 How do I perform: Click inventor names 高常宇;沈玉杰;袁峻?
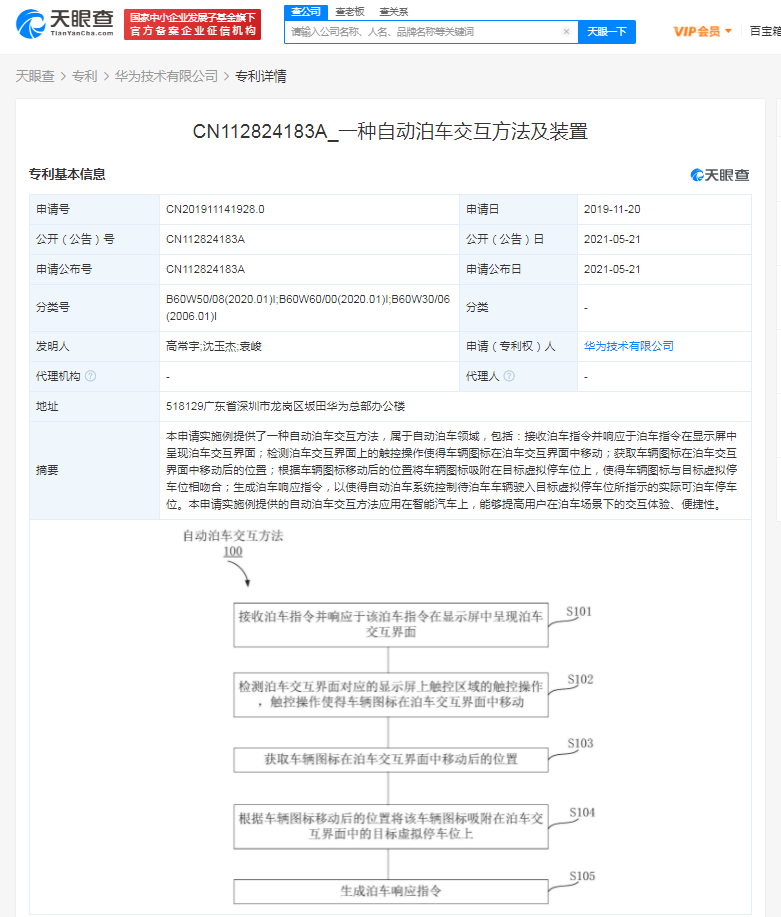click(x=214, y=346)
